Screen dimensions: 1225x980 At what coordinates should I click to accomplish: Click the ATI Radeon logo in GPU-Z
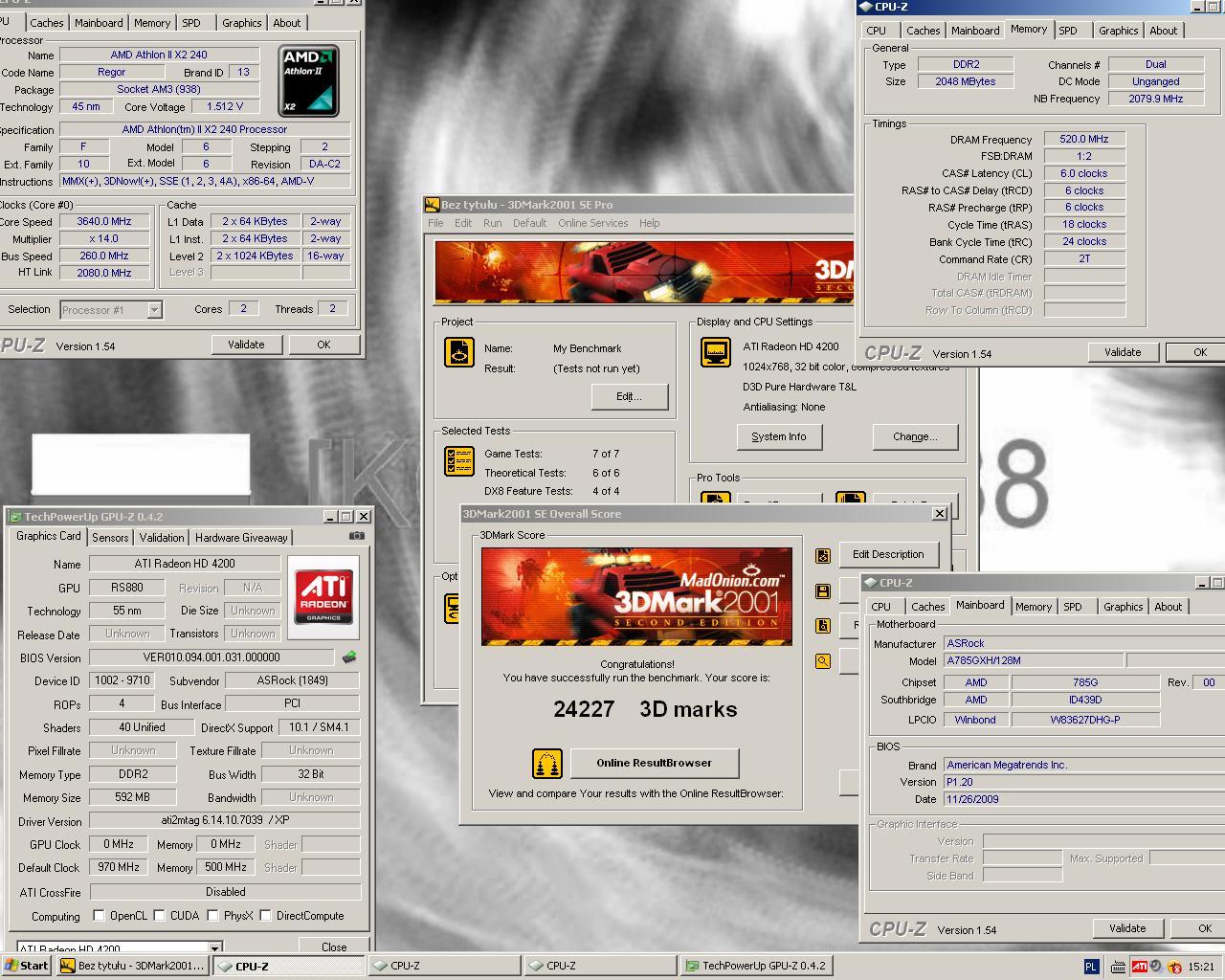click(323, 597)
